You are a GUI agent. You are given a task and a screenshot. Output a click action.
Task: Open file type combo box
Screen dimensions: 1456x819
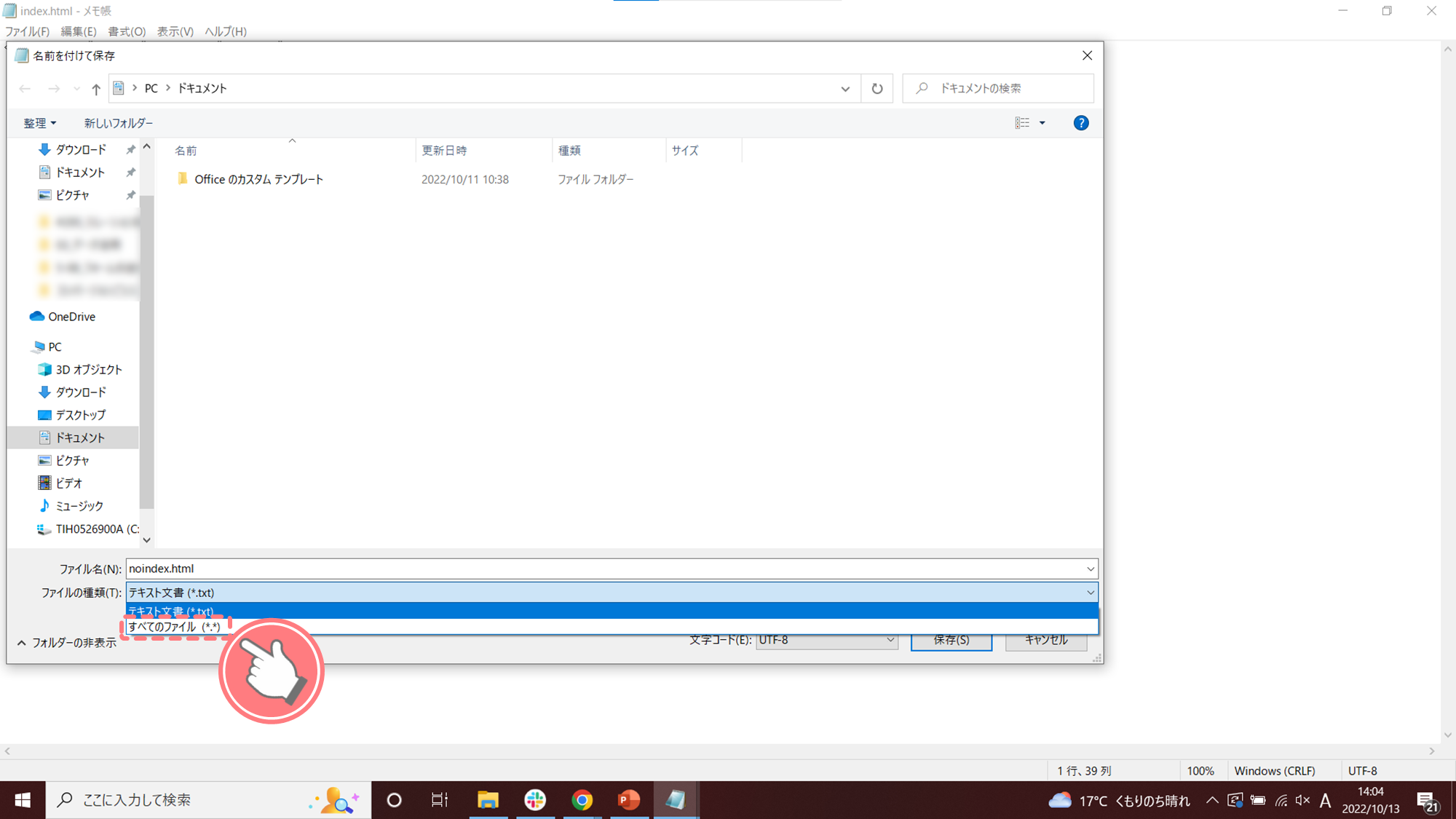[612, 593]
